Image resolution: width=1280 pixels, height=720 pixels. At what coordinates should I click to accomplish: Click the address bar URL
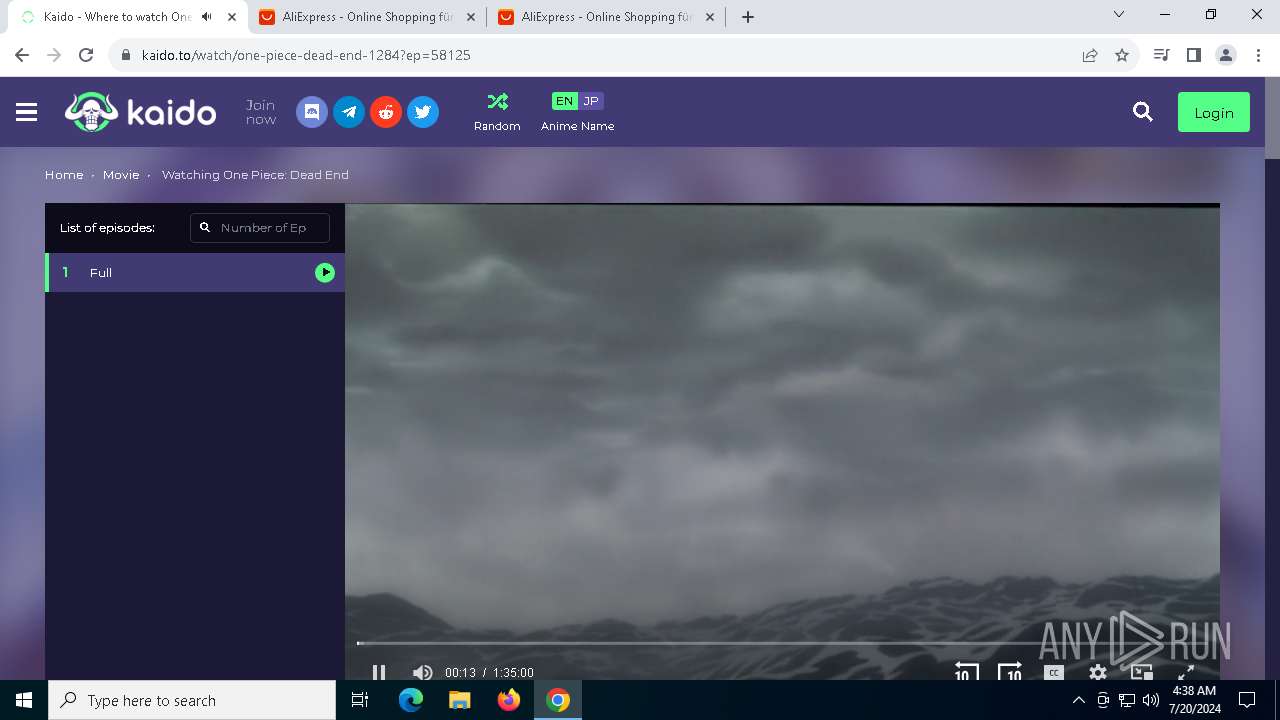coord(306,55)
